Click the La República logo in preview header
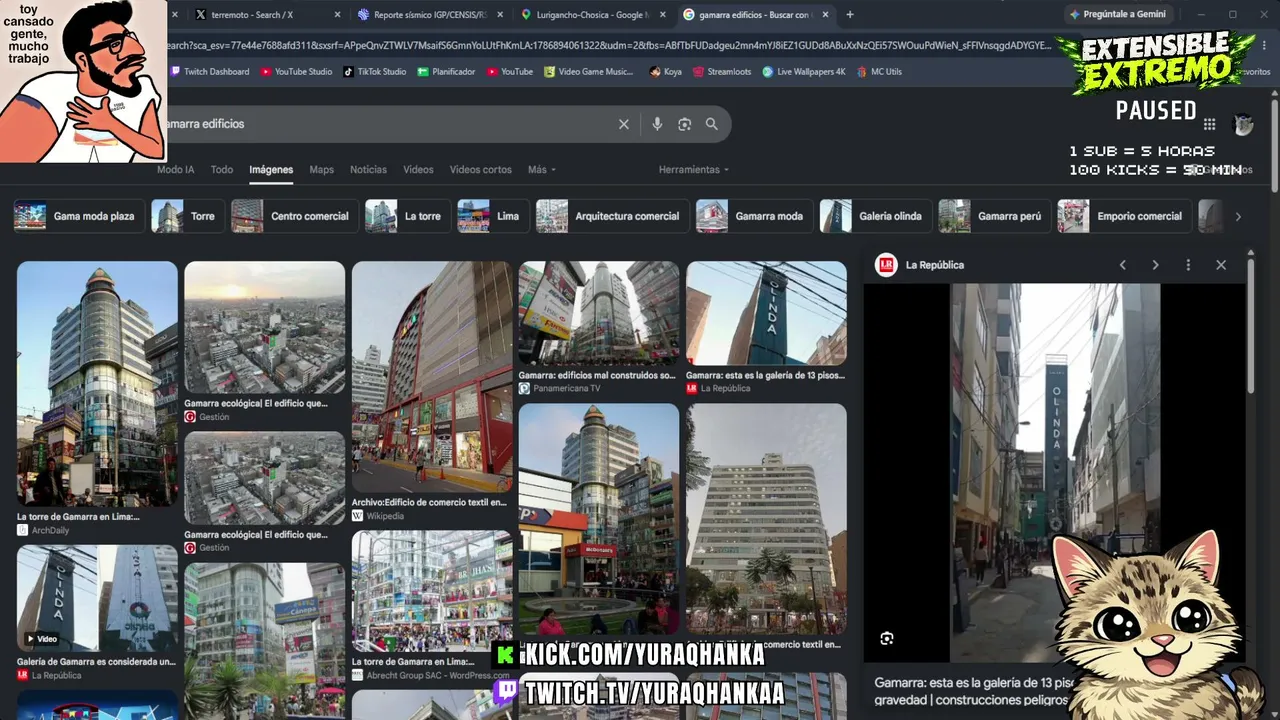Screen dimensions: 1280x720 click(886, 265)
